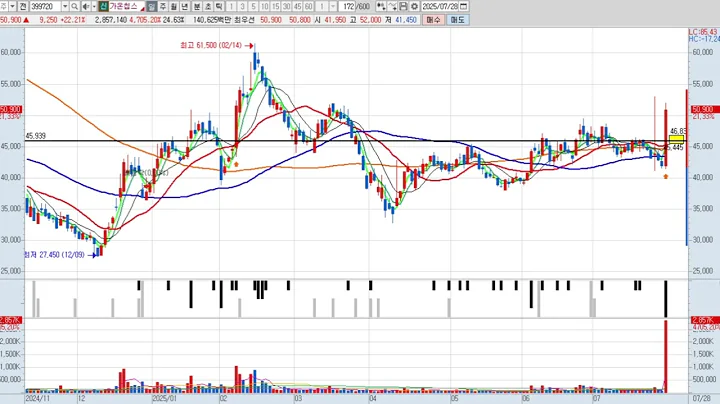
Task: Click the tall red volume bar at chart end
Action: pos(665,356)
